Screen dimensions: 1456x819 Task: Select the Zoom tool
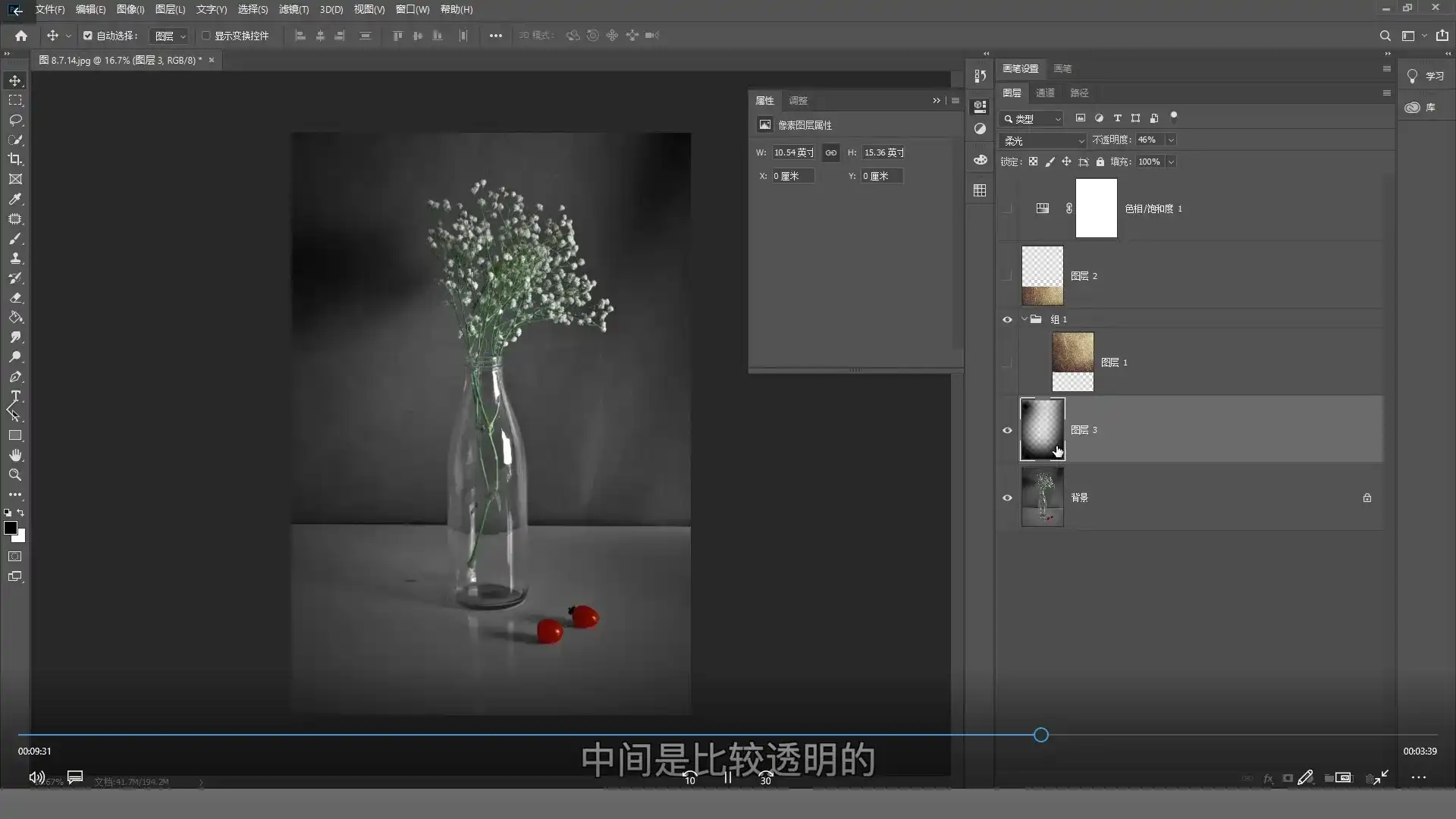point(15,475)
